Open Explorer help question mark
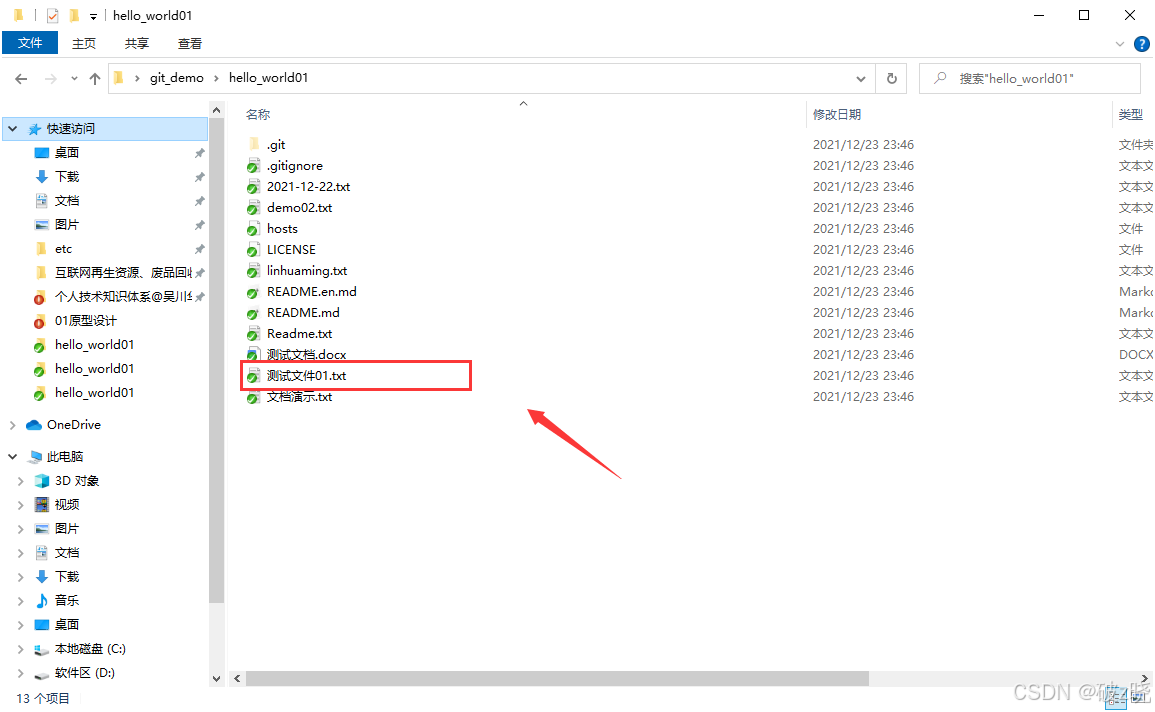Viewport: 1155px width, 712px height. 1142,44
